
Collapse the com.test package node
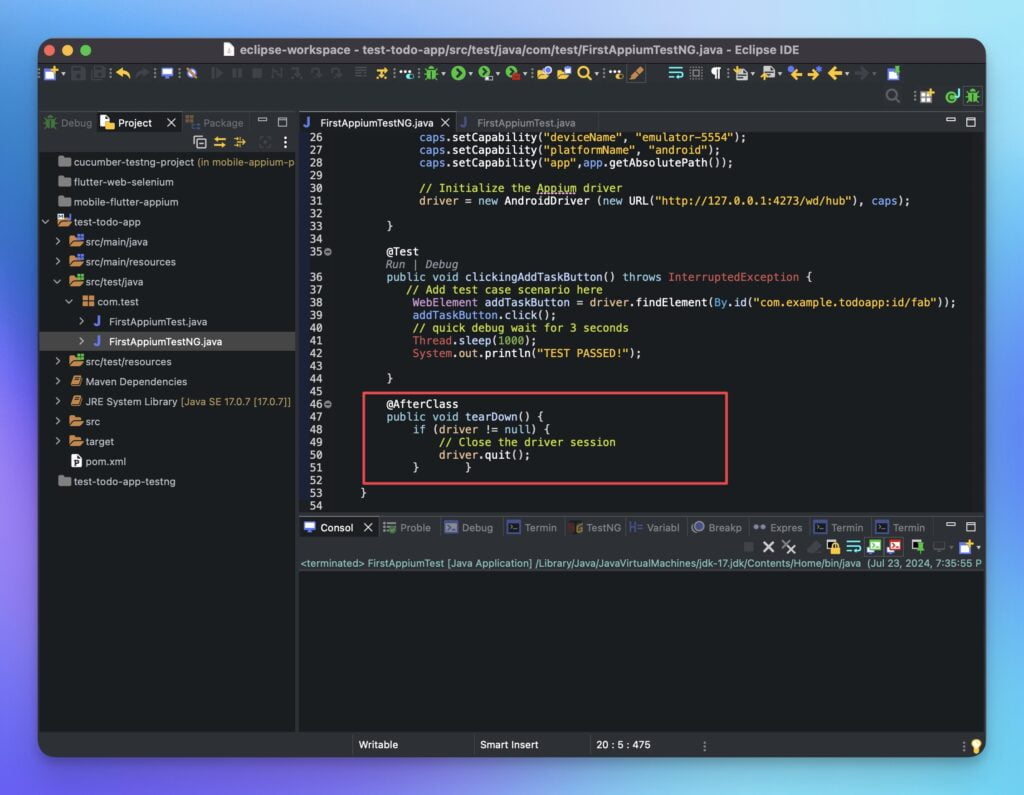(x=69, y=302)
